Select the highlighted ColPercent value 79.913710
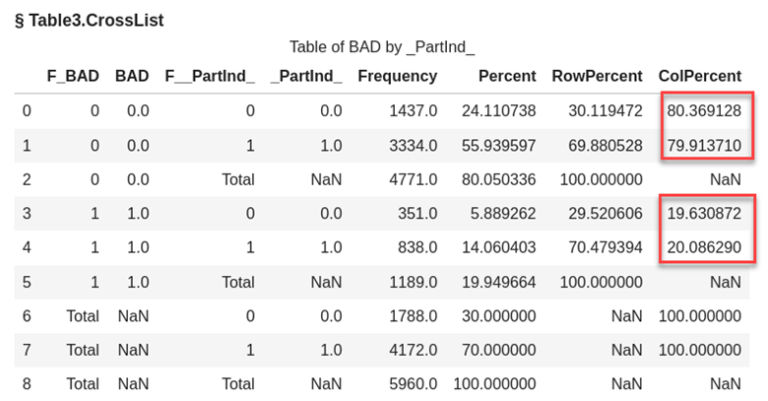The height and width of the screenshot is (401, 768). [704, 145]
